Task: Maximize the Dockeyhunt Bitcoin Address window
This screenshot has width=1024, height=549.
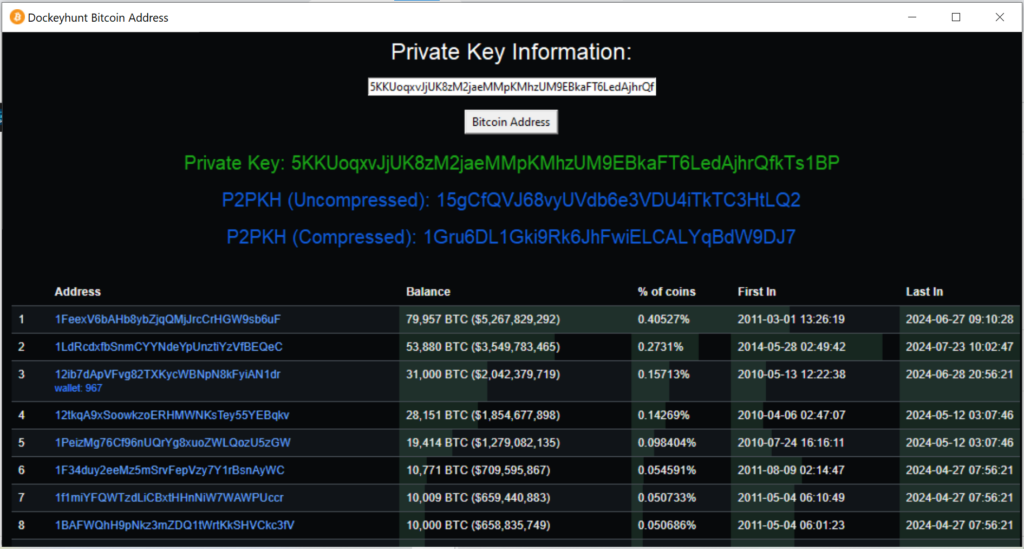Action: [x=956, y=18]
